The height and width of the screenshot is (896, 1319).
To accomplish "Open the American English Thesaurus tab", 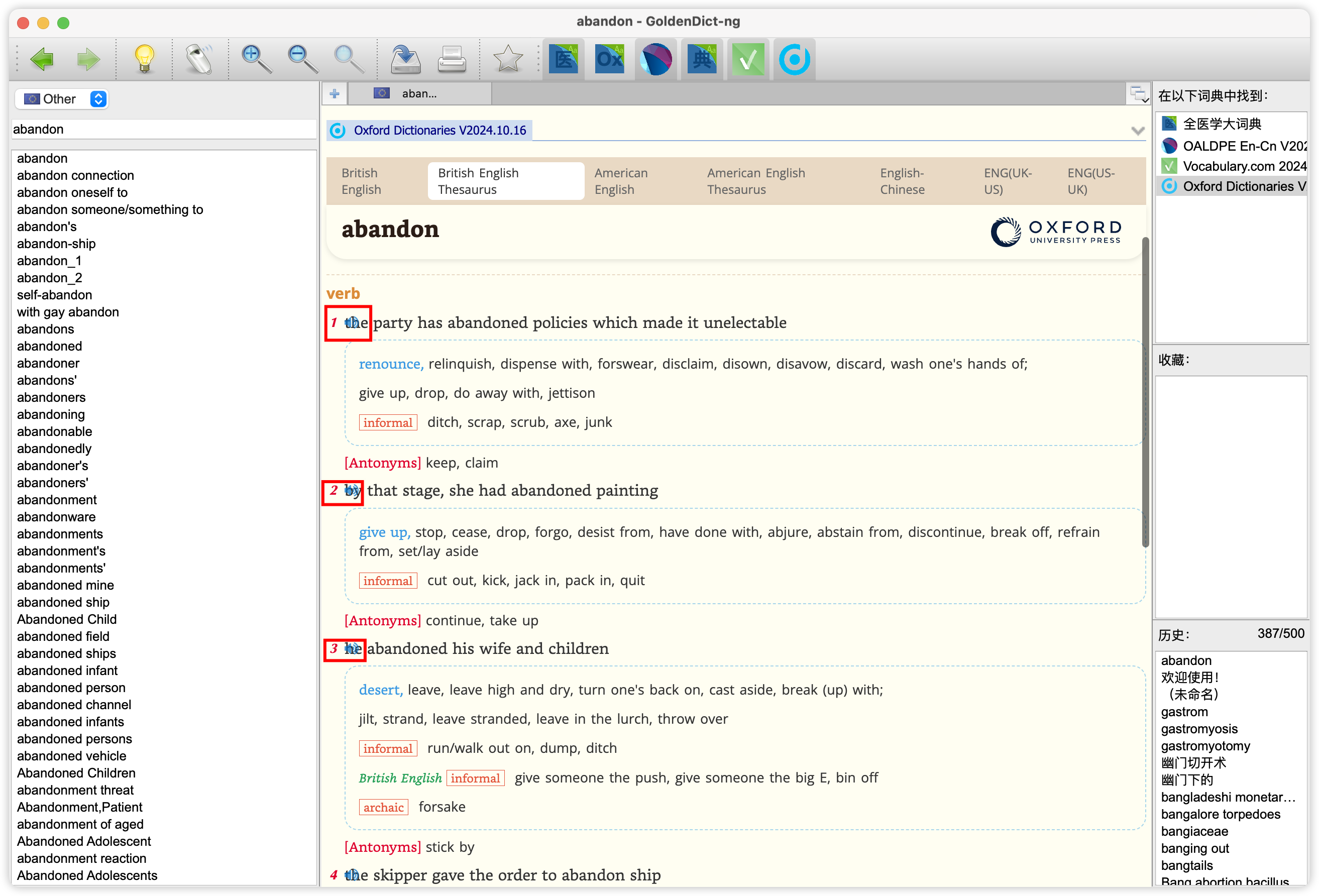I will tap(756, 181).
